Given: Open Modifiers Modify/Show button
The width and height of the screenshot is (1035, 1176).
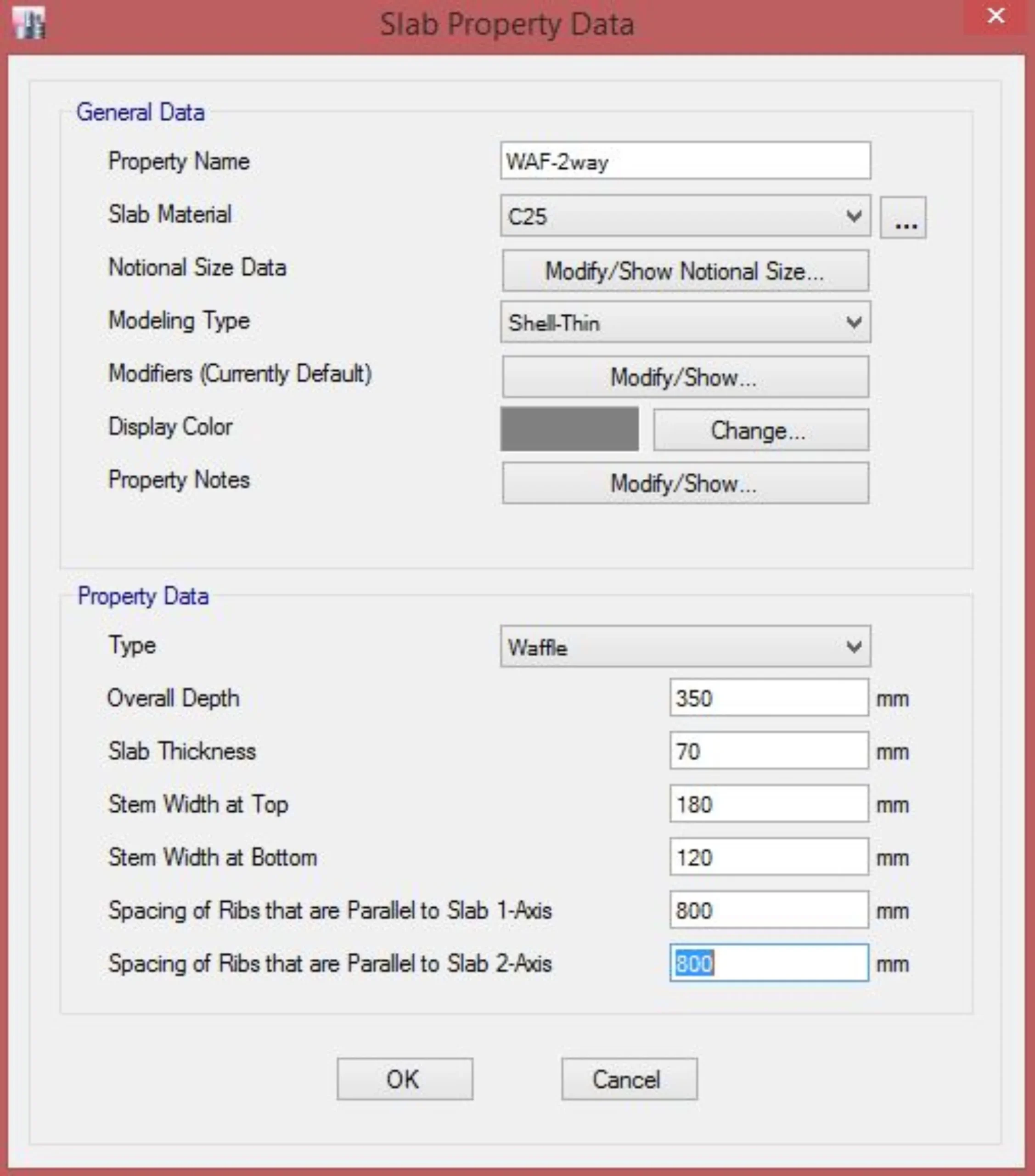Looking at the screenshot, I should [685, 377].
